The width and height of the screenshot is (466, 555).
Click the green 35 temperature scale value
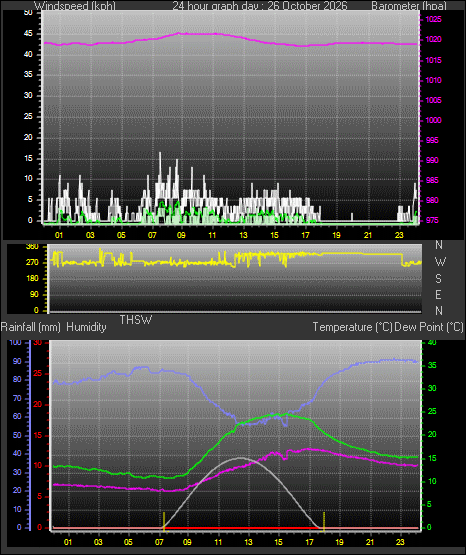tap(432, 365)
